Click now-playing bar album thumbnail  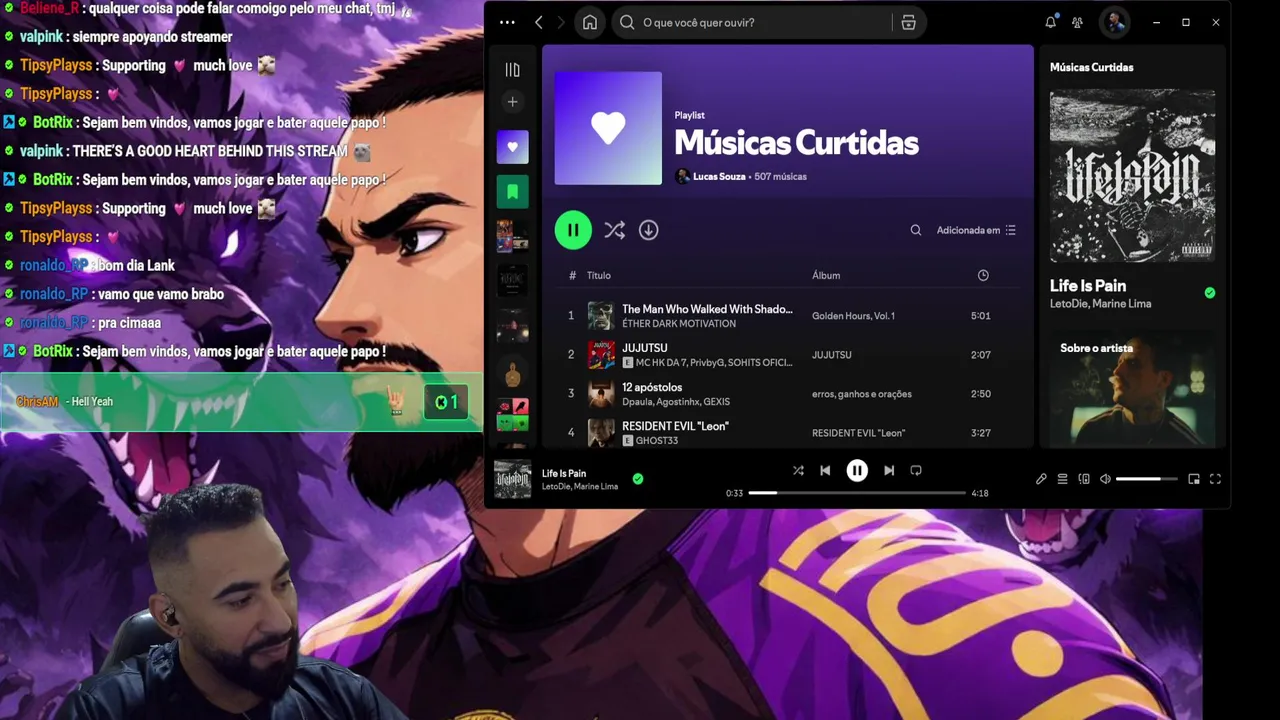click(x=513, y=479)
